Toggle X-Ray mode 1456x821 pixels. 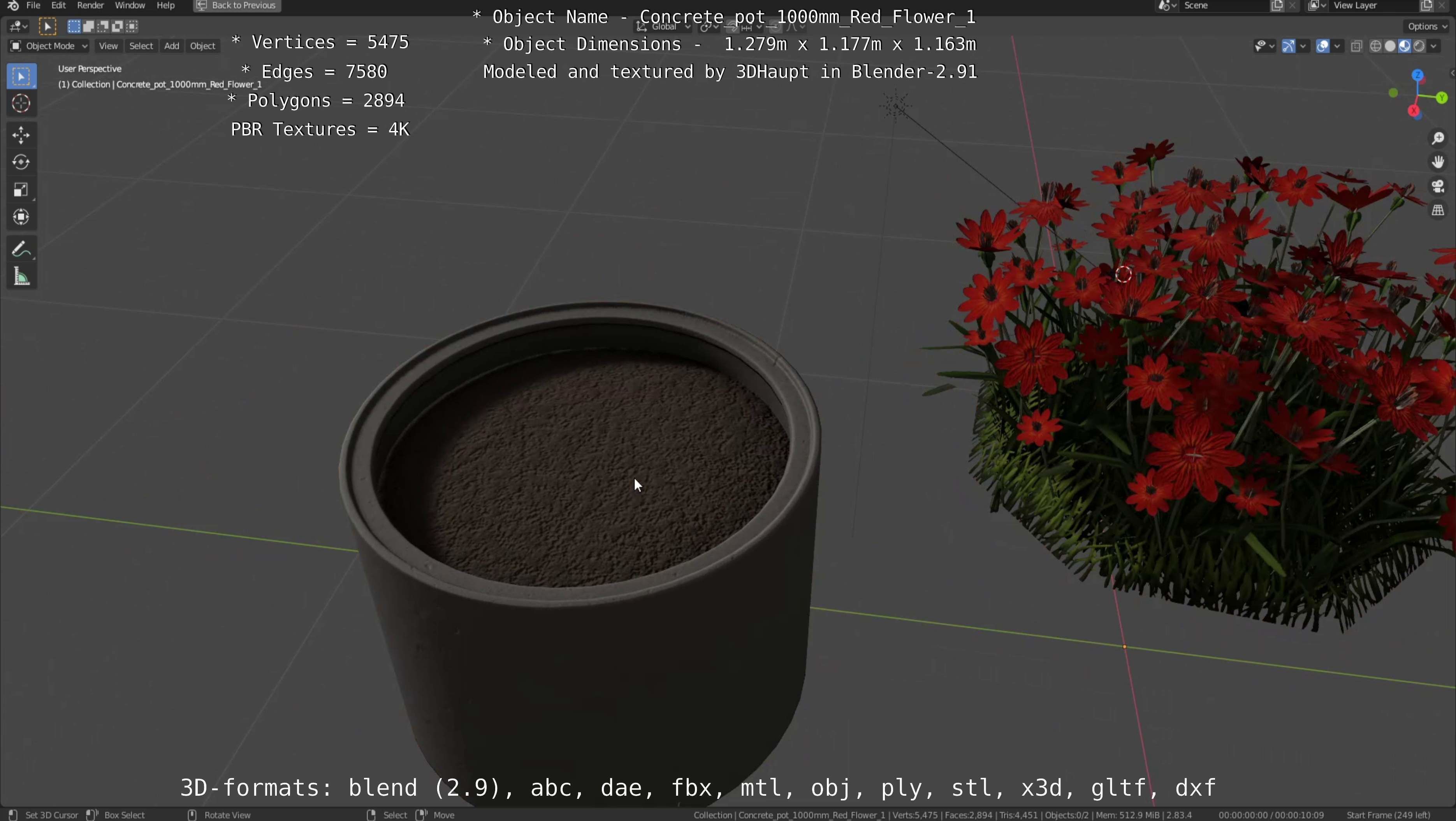[x=1356, y=46]
